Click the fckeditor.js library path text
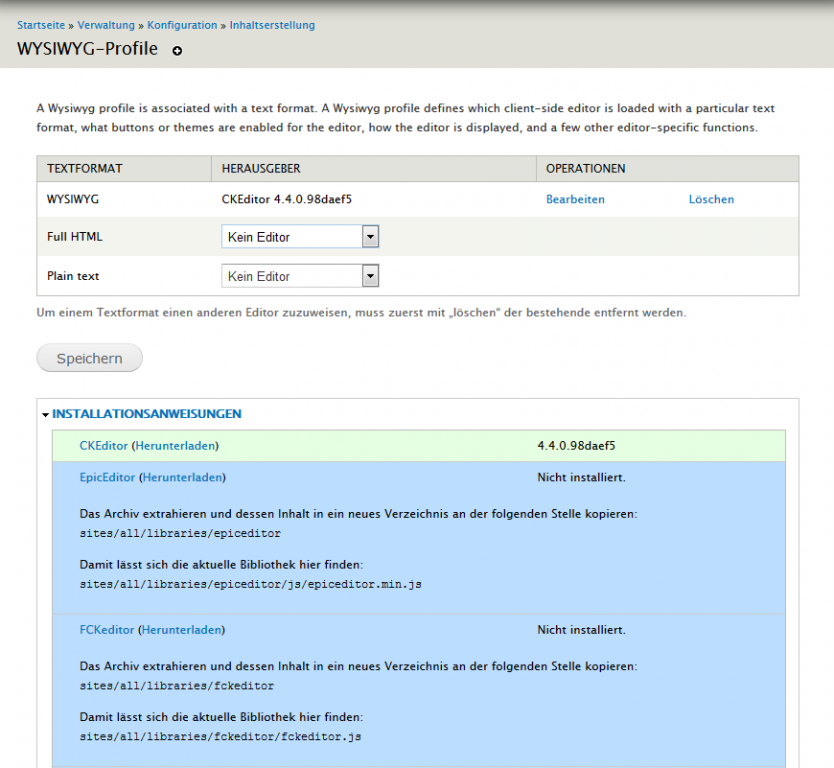The image size is (834, 768). coord(220,737)
